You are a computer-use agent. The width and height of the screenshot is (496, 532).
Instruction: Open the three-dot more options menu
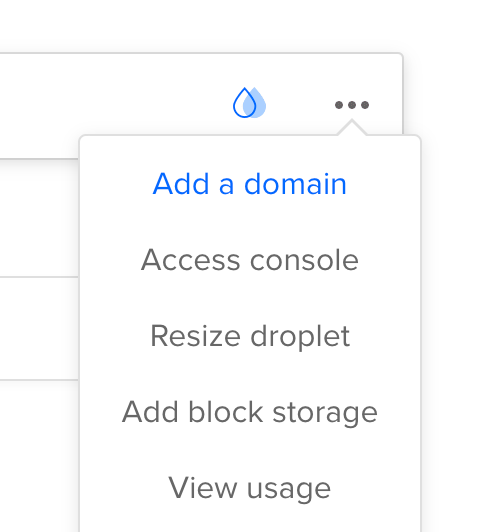tap(352, 105)
